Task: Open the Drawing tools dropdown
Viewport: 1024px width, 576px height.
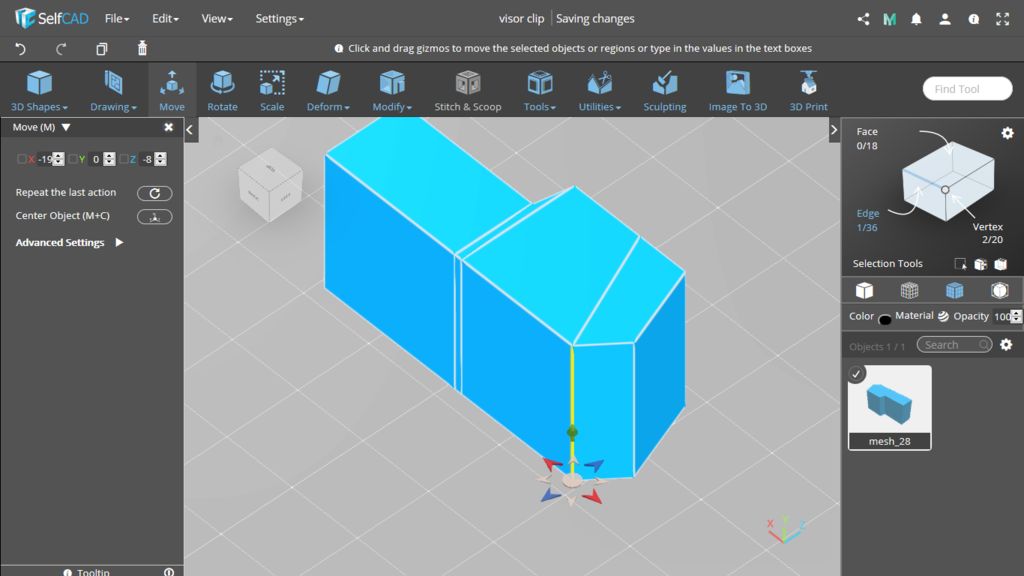Action: click(113, 90)
